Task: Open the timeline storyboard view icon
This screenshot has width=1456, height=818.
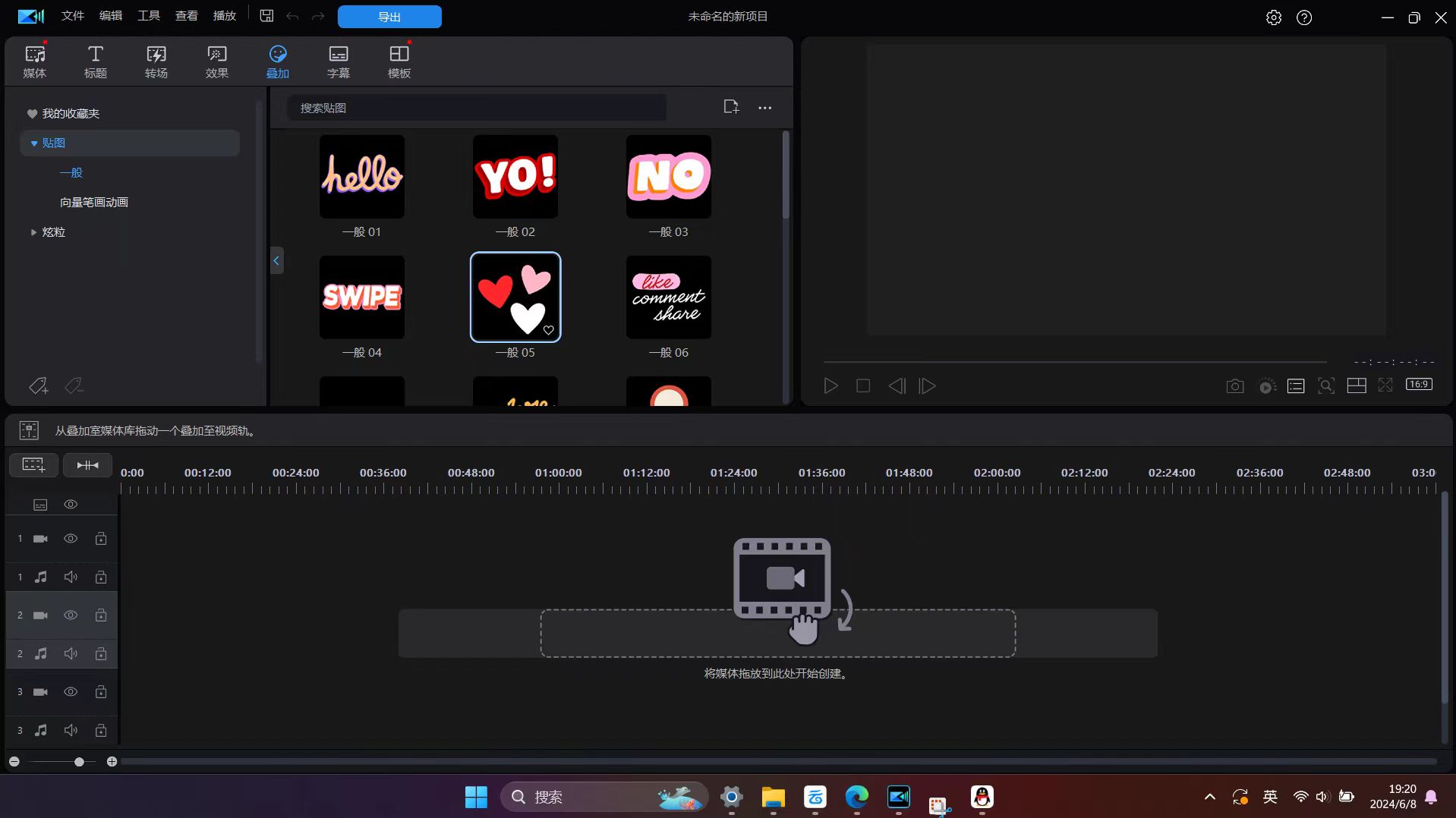Action: pyautogui.click(x=29, y=430)
